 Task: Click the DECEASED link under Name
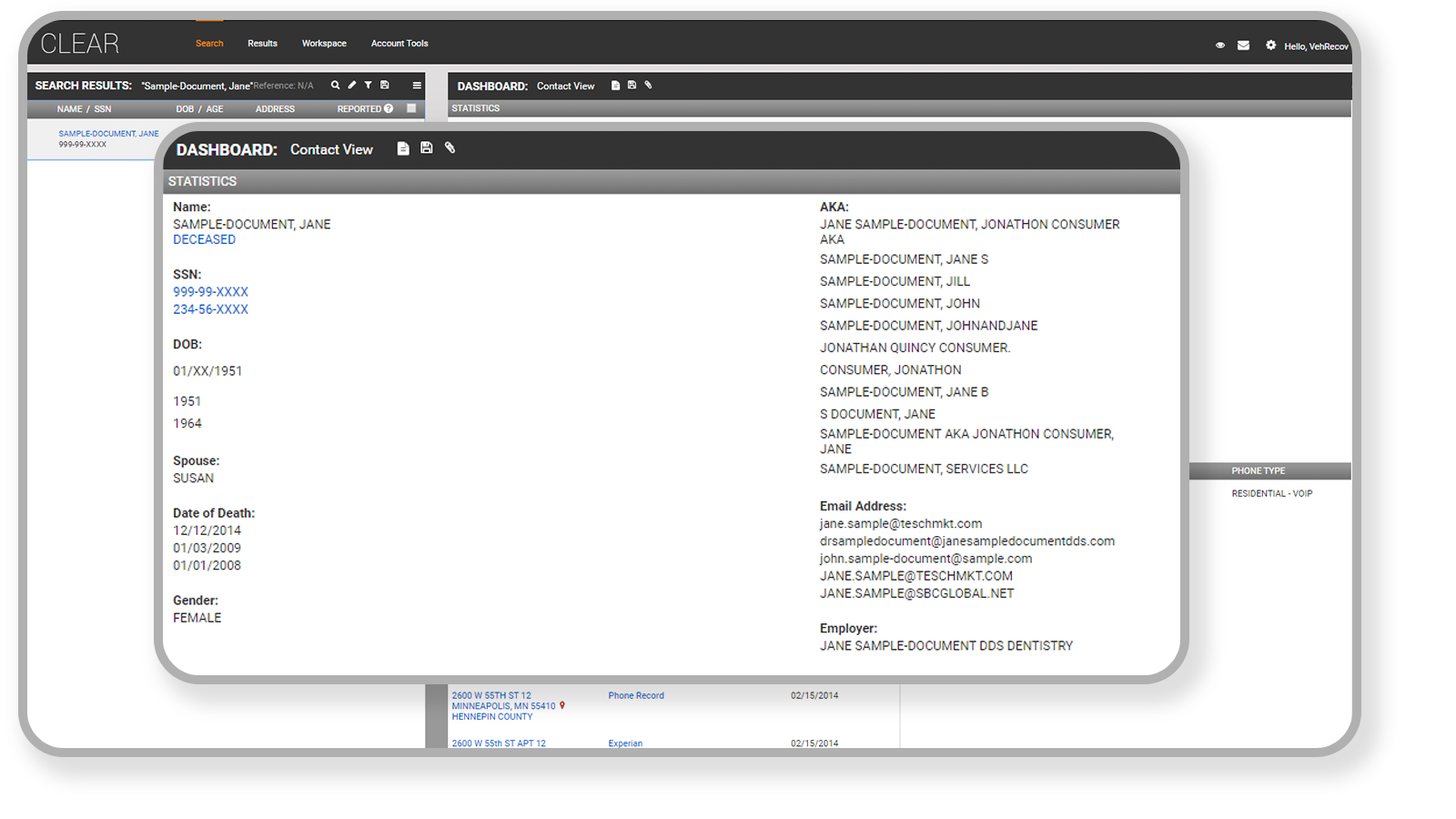tap(204, 239)
